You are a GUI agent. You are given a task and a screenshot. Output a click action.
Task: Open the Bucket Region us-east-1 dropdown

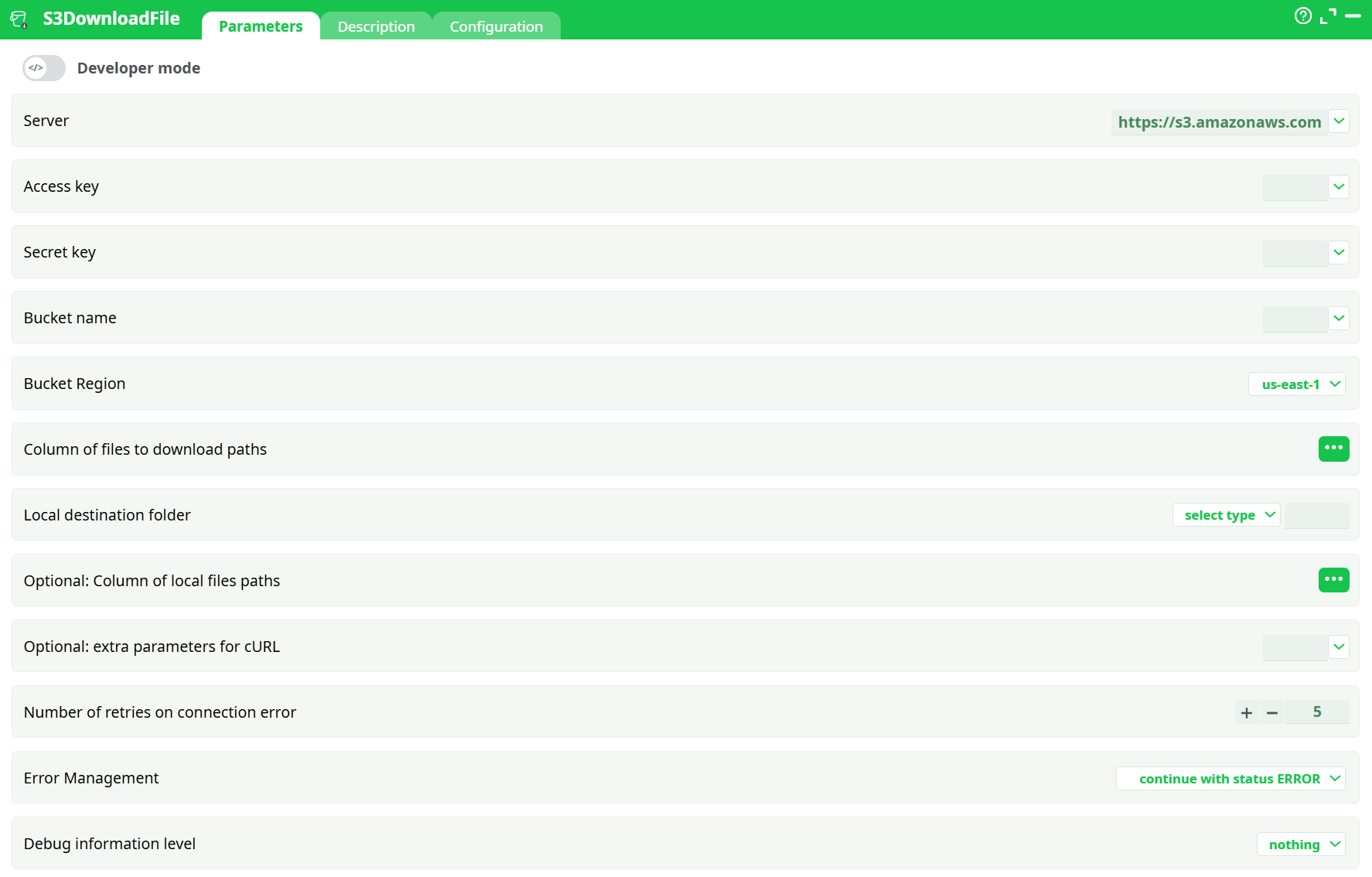click(1297, 384)
